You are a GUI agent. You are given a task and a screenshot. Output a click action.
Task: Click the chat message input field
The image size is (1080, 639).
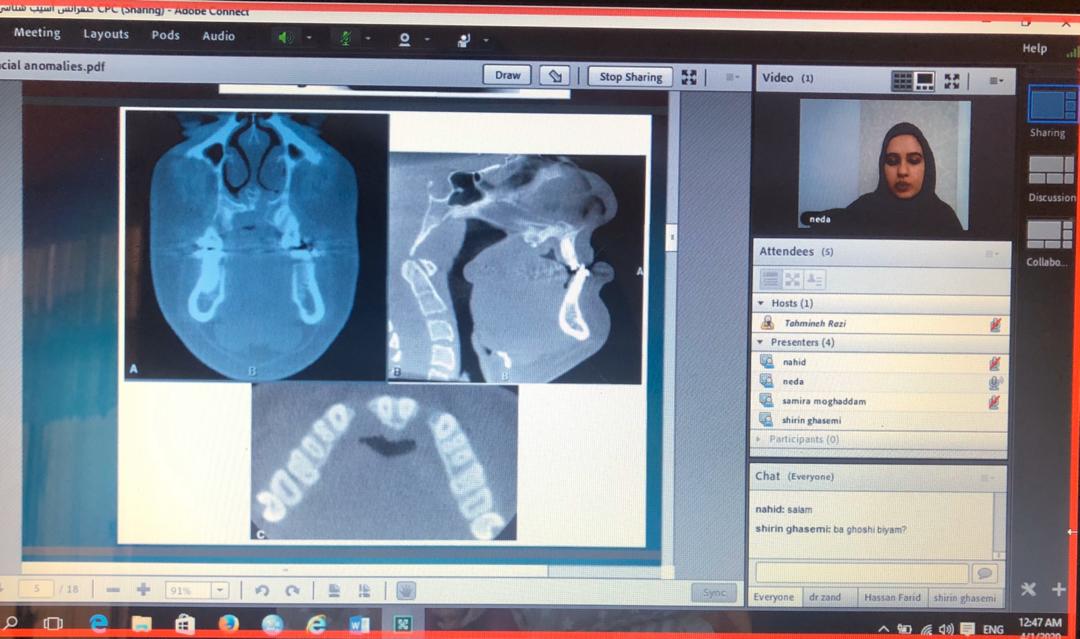(862, 573)
